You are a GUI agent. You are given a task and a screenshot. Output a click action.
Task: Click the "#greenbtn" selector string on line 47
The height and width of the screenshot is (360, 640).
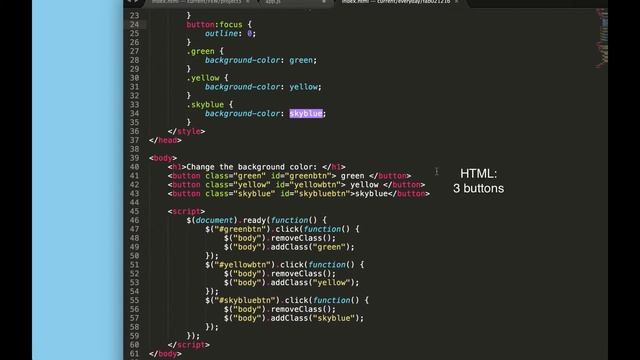(240, 229)
